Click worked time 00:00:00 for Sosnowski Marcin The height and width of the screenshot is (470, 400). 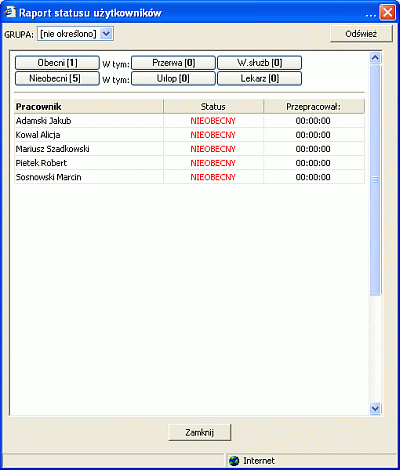pyautogui.click(x=313, y=177)
